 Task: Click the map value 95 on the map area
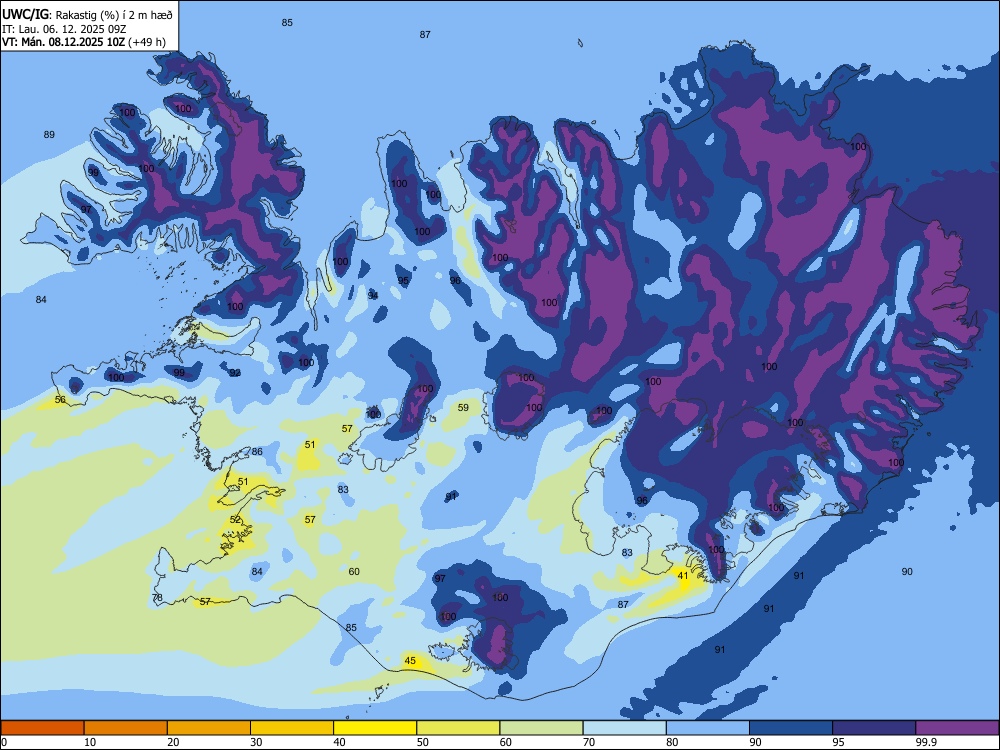tap(403, 281)
